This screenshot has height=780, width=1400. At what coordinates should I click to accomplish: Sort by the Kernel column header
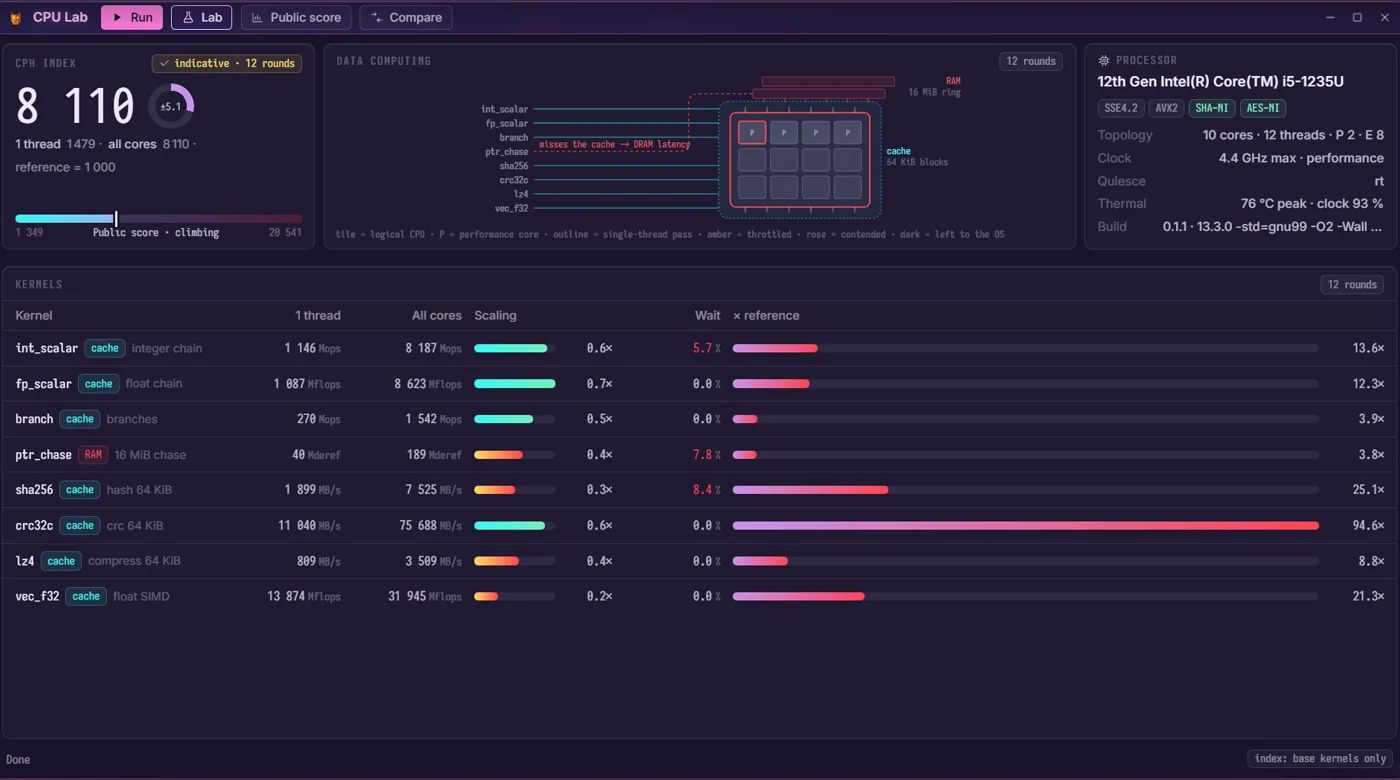click(34, 315)
